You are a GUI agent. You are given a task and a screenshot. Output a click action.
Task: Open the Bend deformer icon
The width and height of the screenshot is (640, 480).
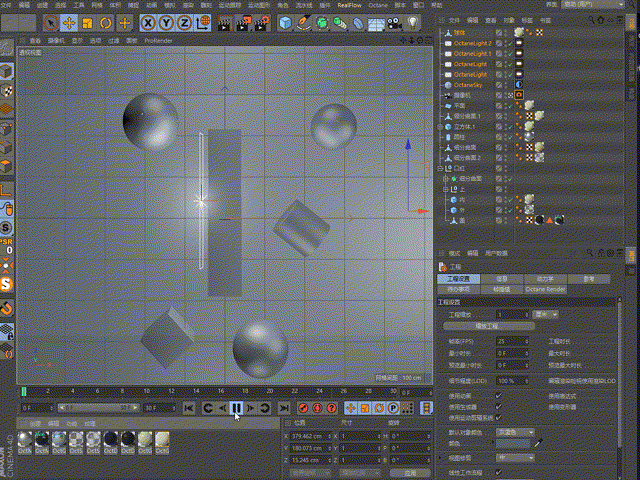[x=358, y=23]
